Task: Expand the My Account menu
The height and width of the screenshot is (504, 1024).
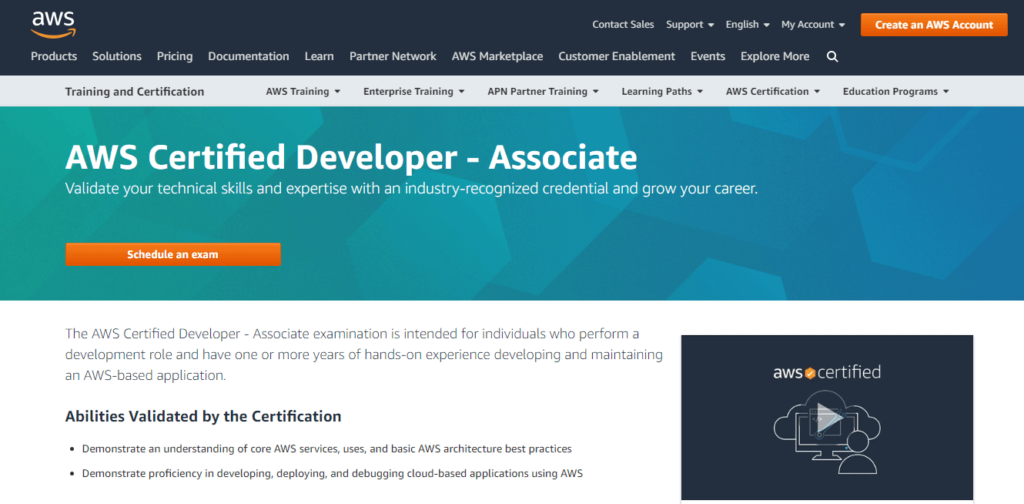Action: click(x=812, y=25)
